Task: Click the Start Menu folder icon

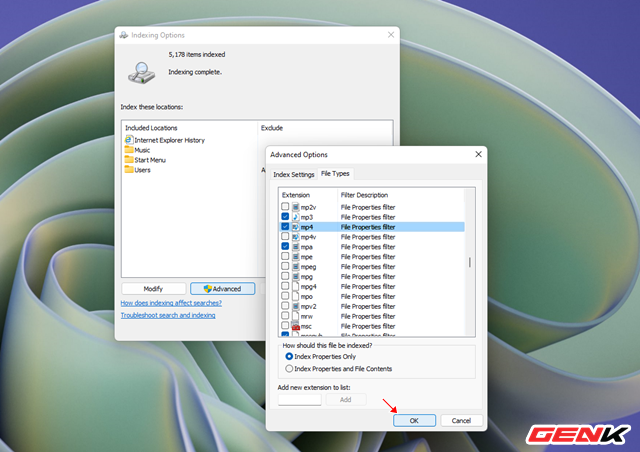Action: (x=129, y=160)
